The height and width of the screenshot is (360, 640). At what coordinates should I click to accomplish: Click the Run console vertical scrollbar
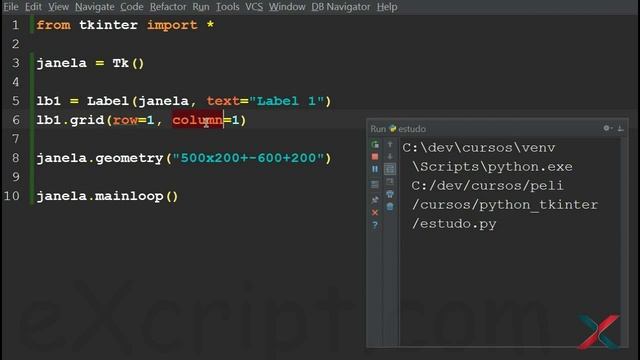(x=623, y=243)
